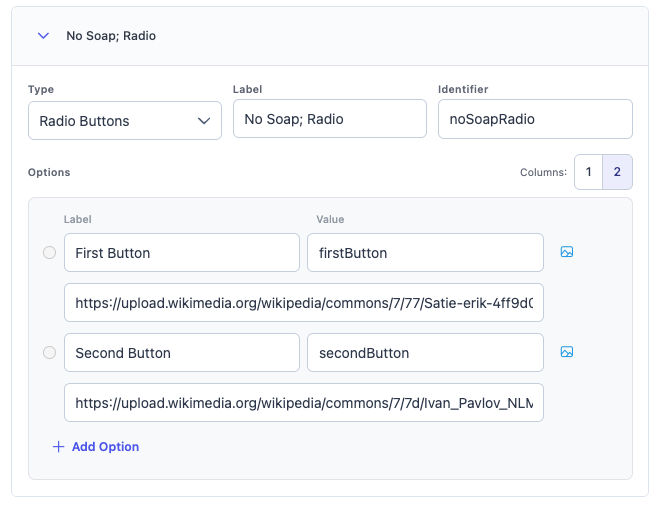The image size is (658, 512).
Task: Click the Value column header
Action: [x=330, y=219]
